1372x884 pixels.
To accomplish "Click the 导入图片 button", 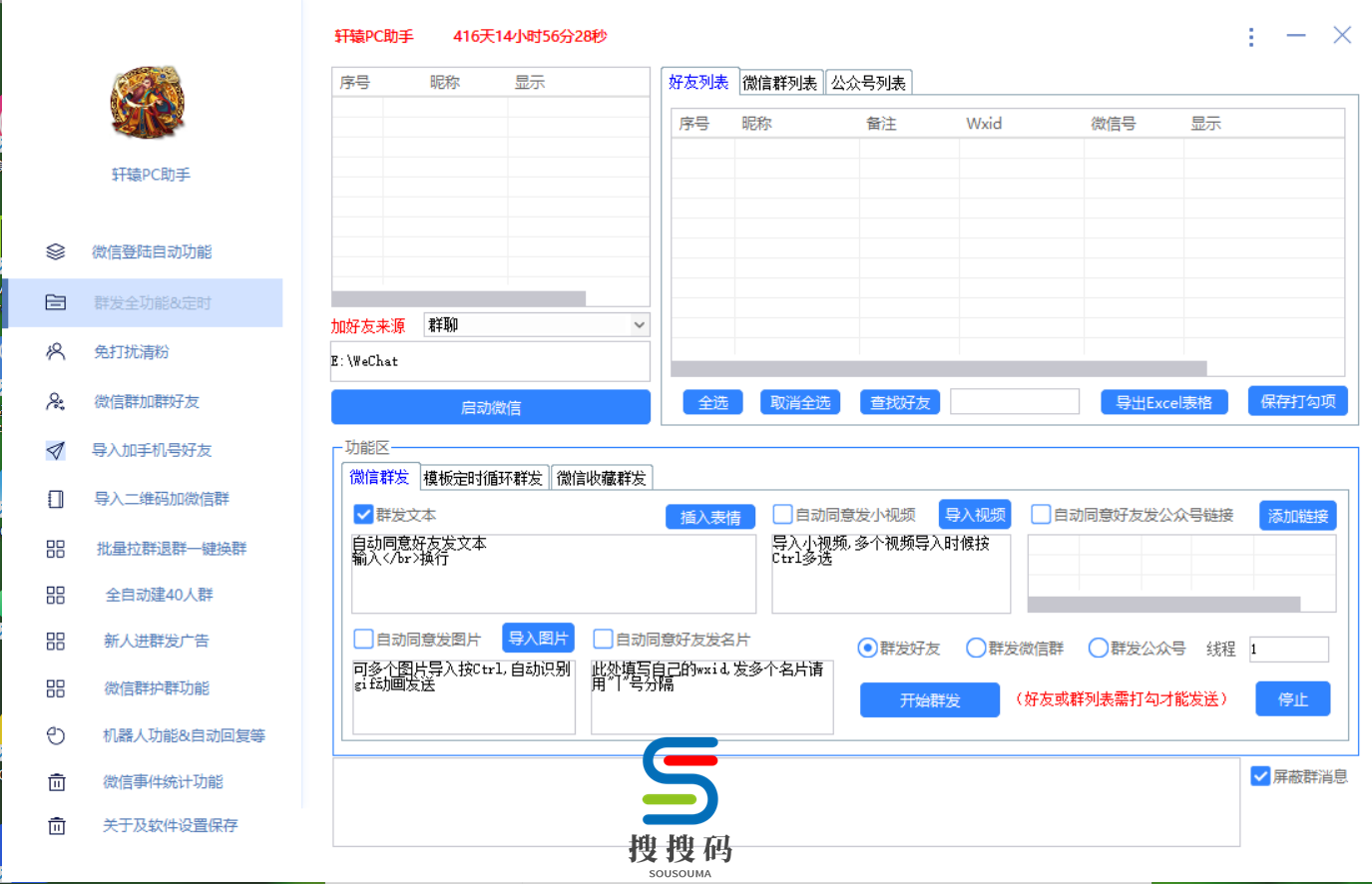I will 538,638.
